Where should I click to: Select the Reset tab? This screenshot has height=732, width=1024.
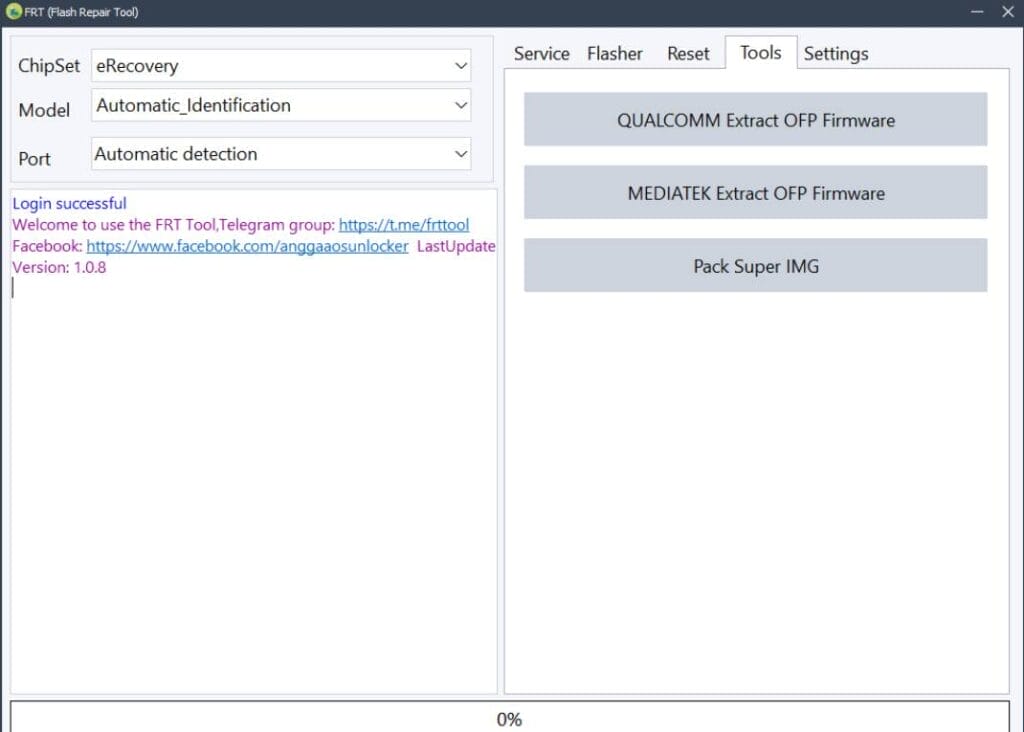tap(688, 53)
